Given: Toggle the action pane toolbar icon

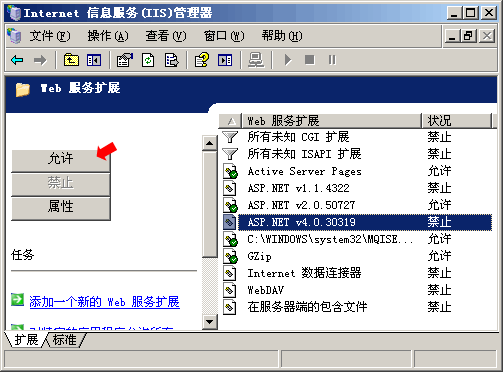Looking at the screenshot, I should pos(225,60).
